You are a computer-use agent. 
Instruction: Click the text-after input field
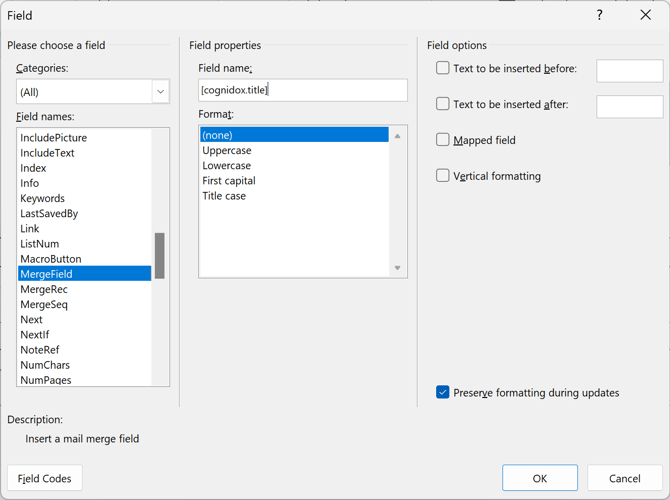[629, 106]
